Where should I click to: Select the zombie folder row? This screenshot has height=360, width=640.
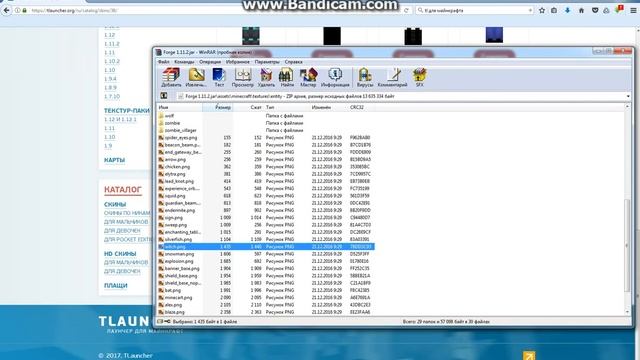[x=266, y=123]
